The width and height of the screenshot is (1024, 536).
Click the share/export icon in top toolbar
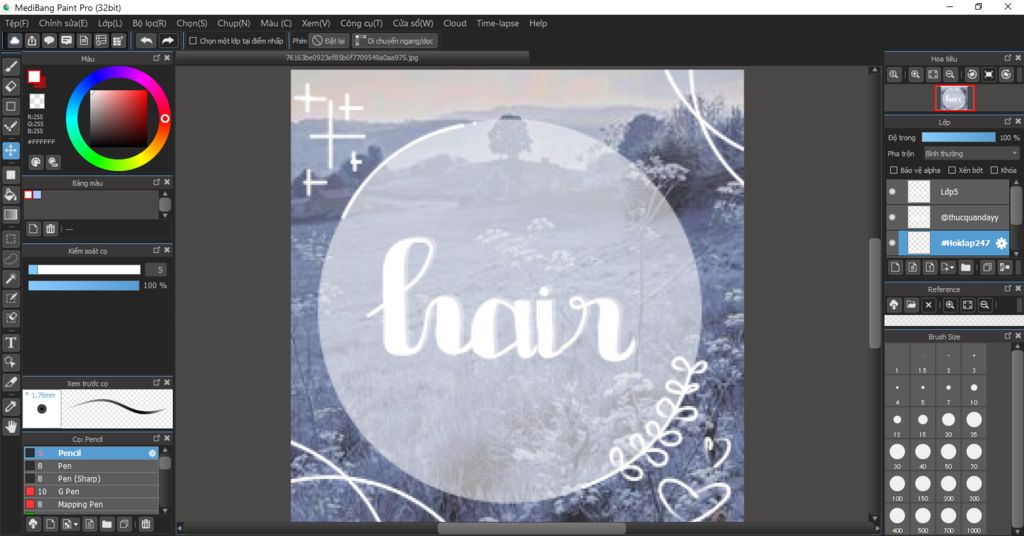[32, 40]
